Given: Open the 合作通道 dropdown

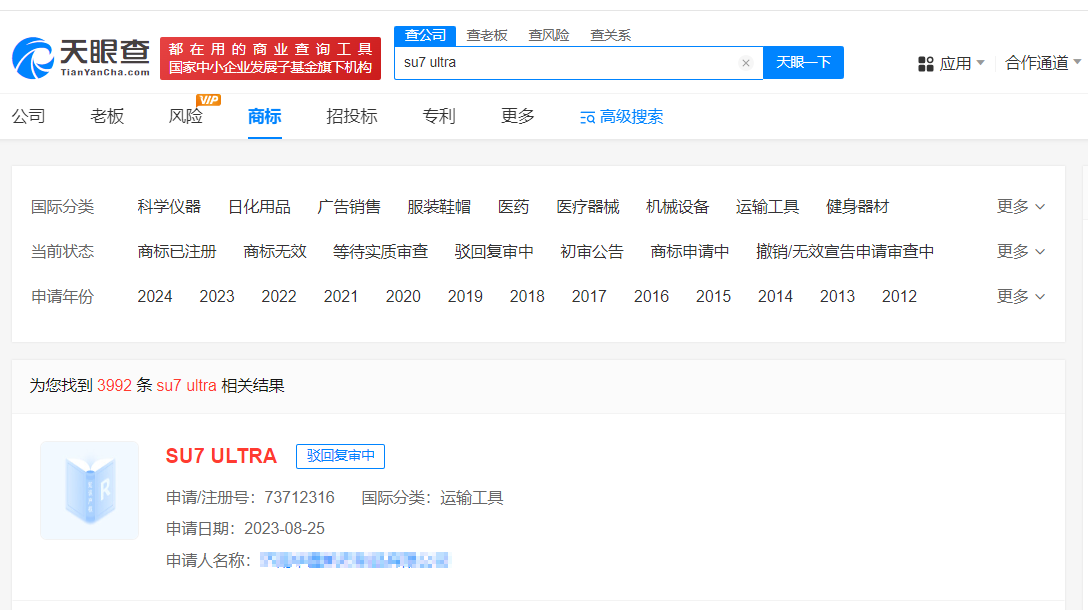Looking at the screenshot, I should pos(1043,63).
